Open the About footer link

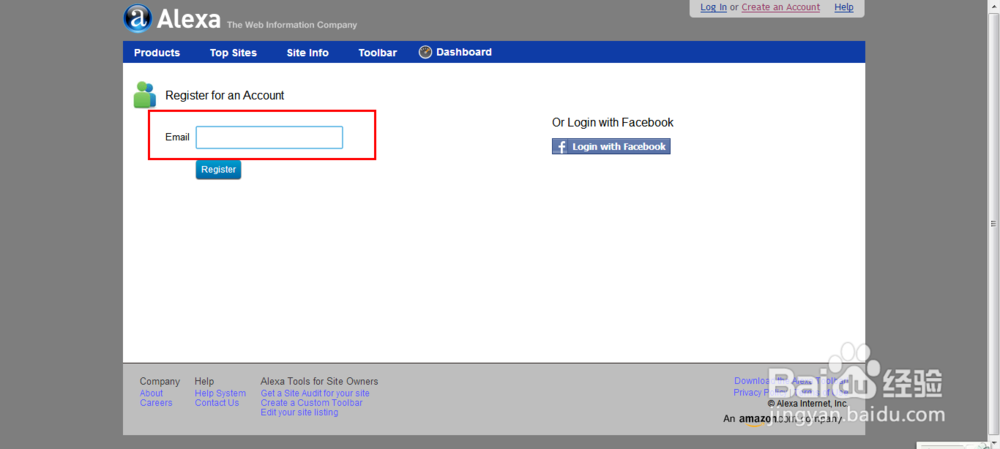pos(151,394)
